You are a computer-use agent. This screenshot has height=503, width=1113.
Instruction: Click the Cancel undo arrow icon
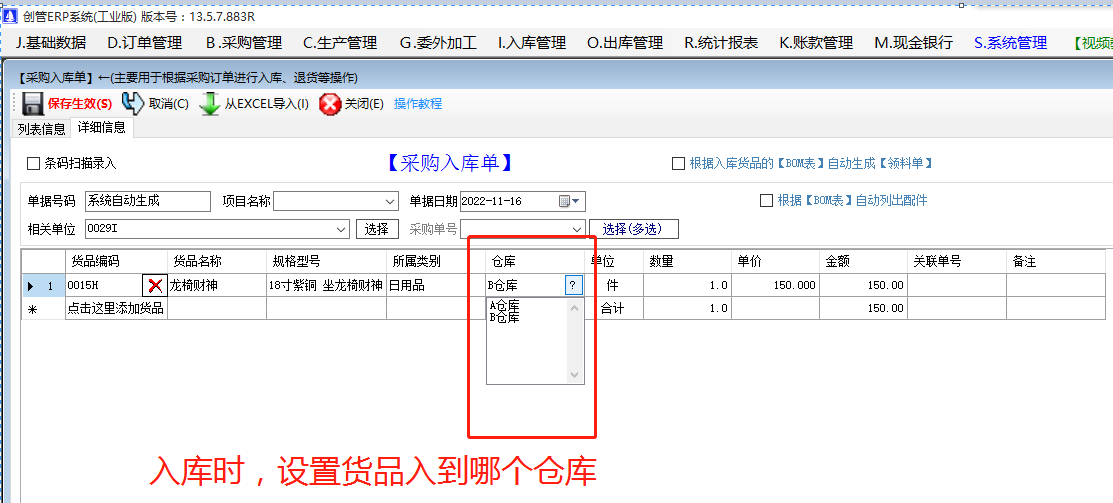pyautogui.click(x=132, y=104)
